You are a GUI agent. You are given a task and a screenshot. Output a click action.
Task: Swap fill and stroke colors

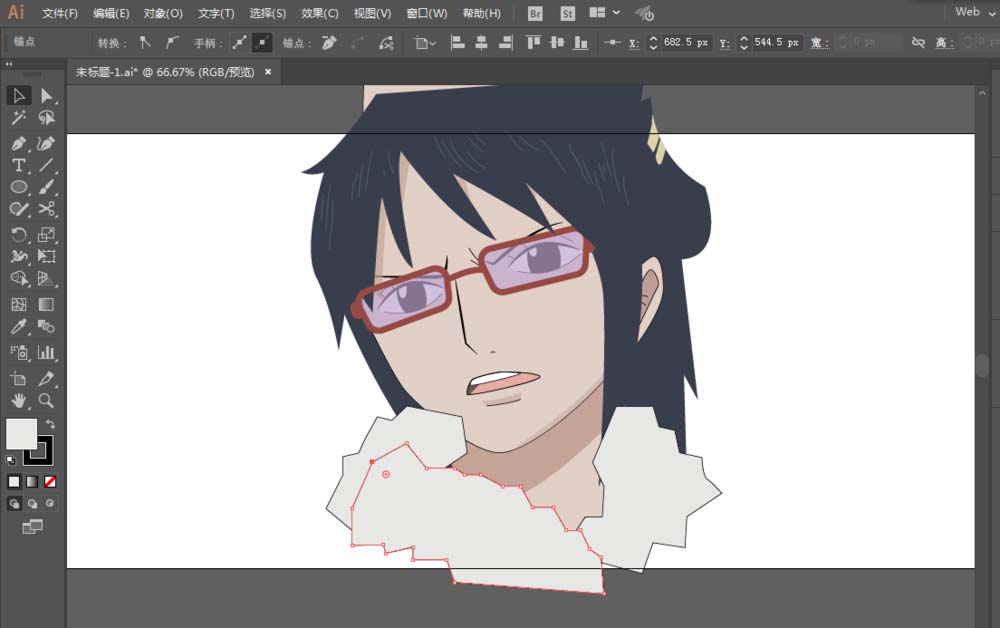click(x=50, y=424)
